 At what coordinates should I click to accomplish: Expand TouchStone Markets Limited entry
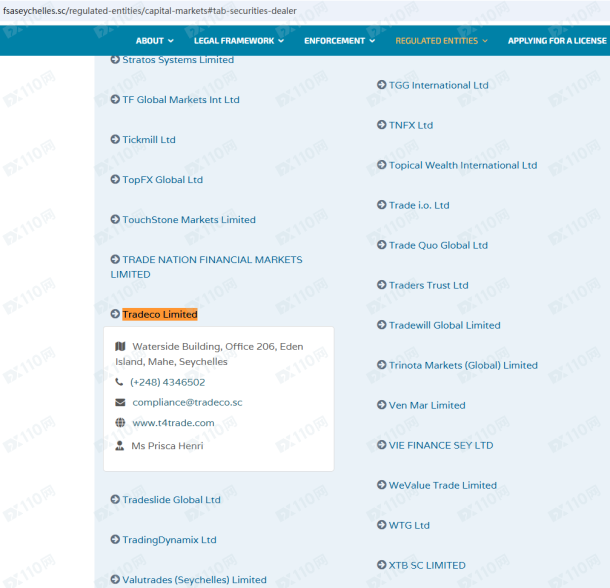(189, 220)
